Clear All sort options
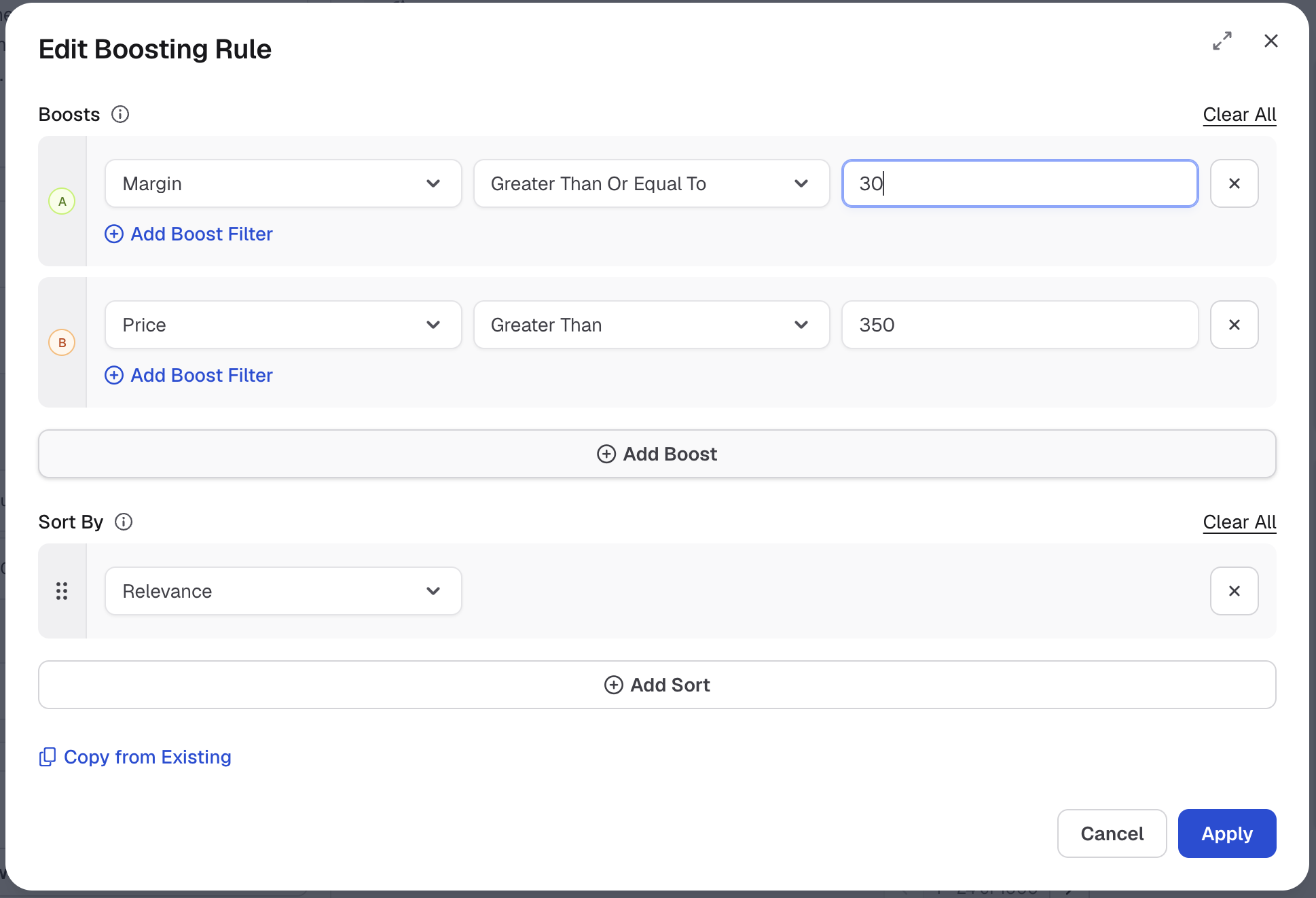The image size is (1316, 898). coord(1239,522)
